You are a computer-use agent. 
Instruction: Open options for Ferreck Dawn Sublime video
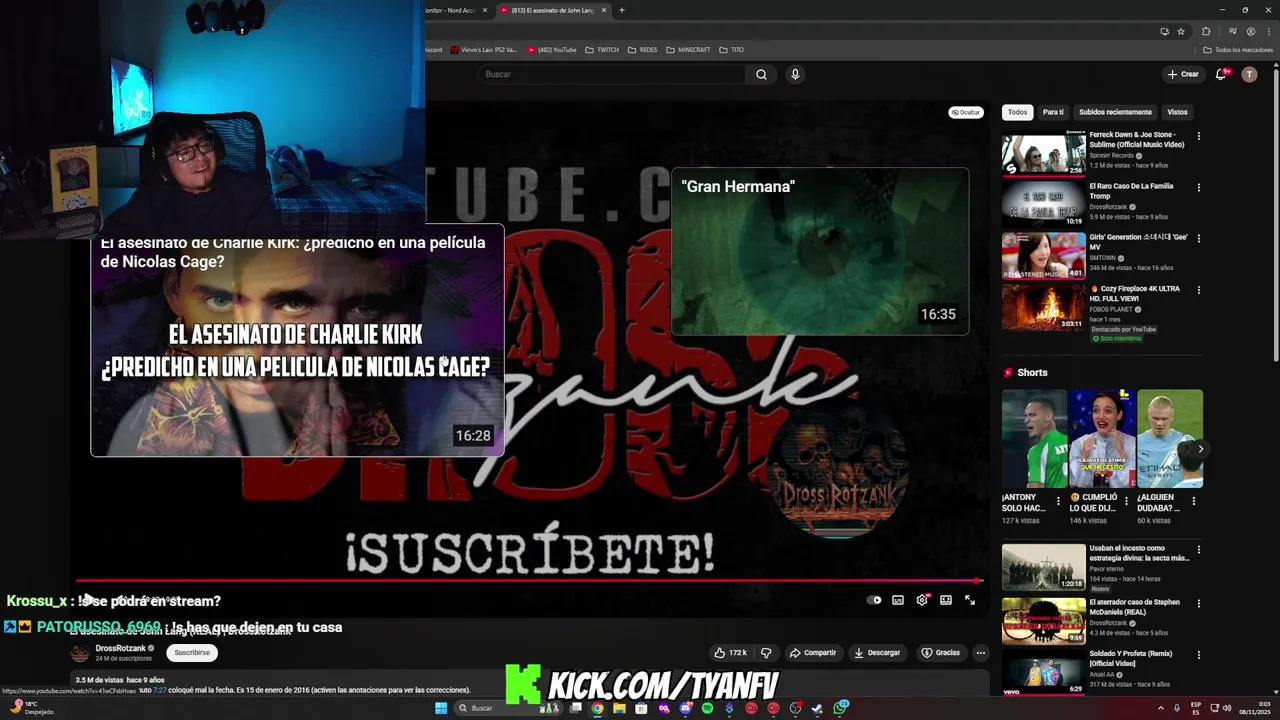(1198, 136)
